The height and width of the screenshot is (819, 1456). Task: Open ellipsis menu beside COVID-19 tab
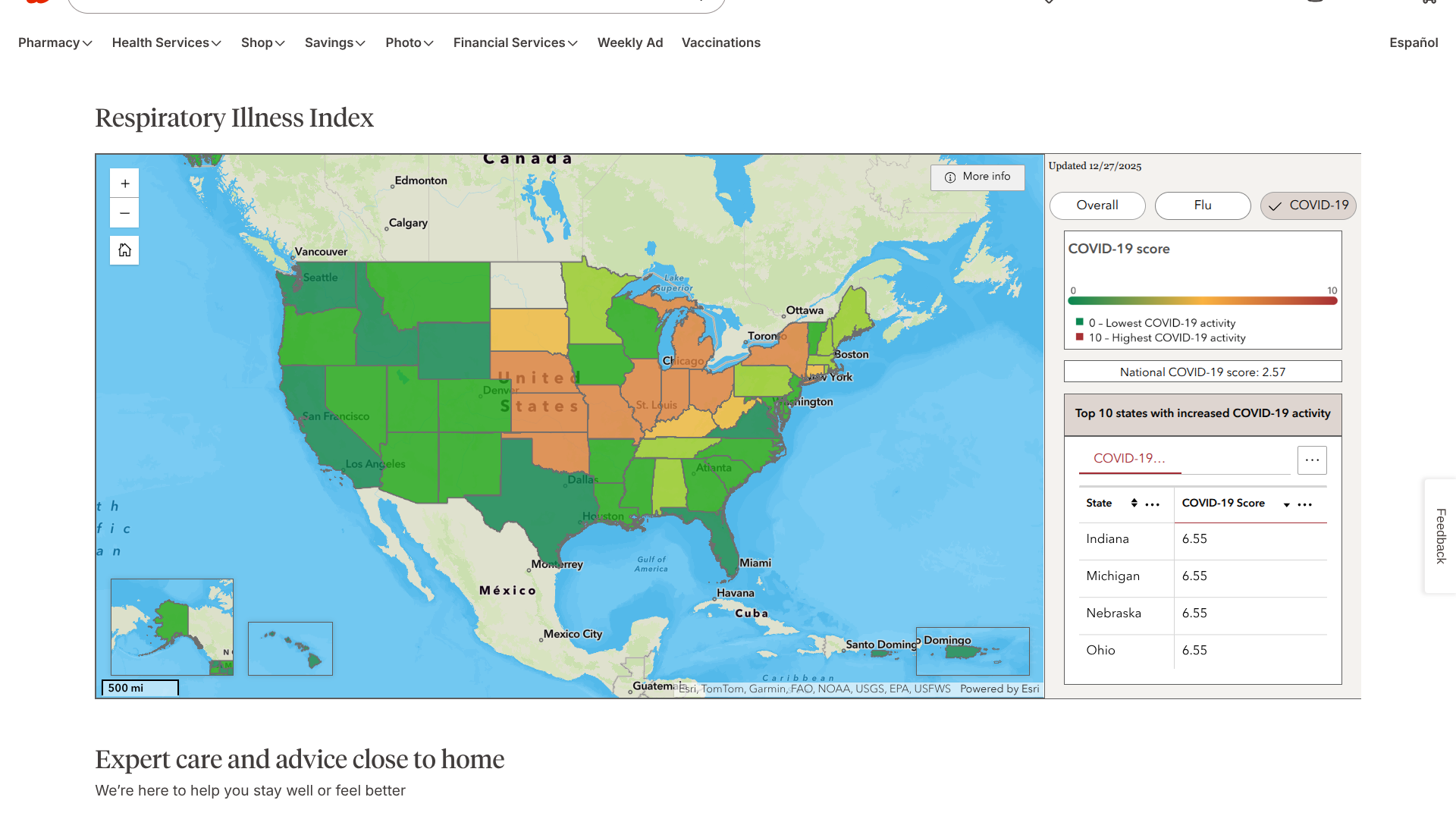coord(1312,460)
